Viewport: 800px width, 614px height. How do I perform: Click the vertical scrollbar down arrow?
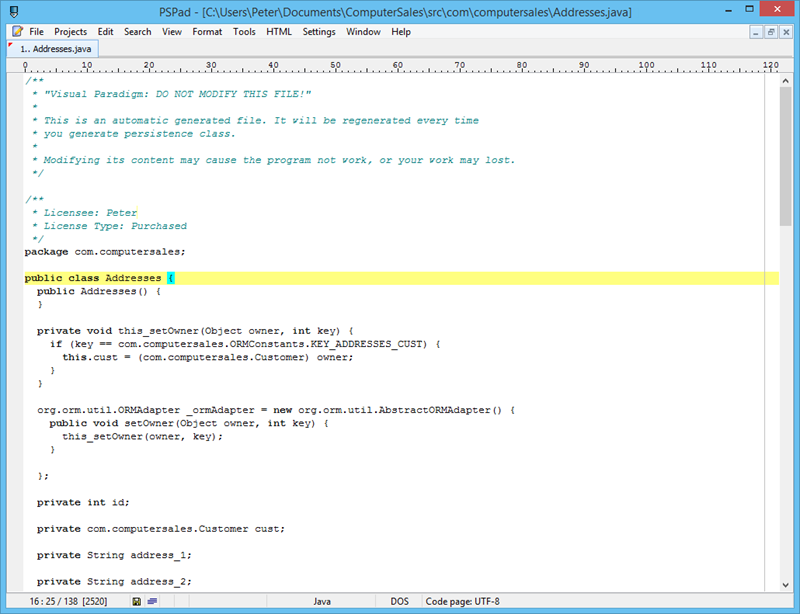[x=785, y=585]
